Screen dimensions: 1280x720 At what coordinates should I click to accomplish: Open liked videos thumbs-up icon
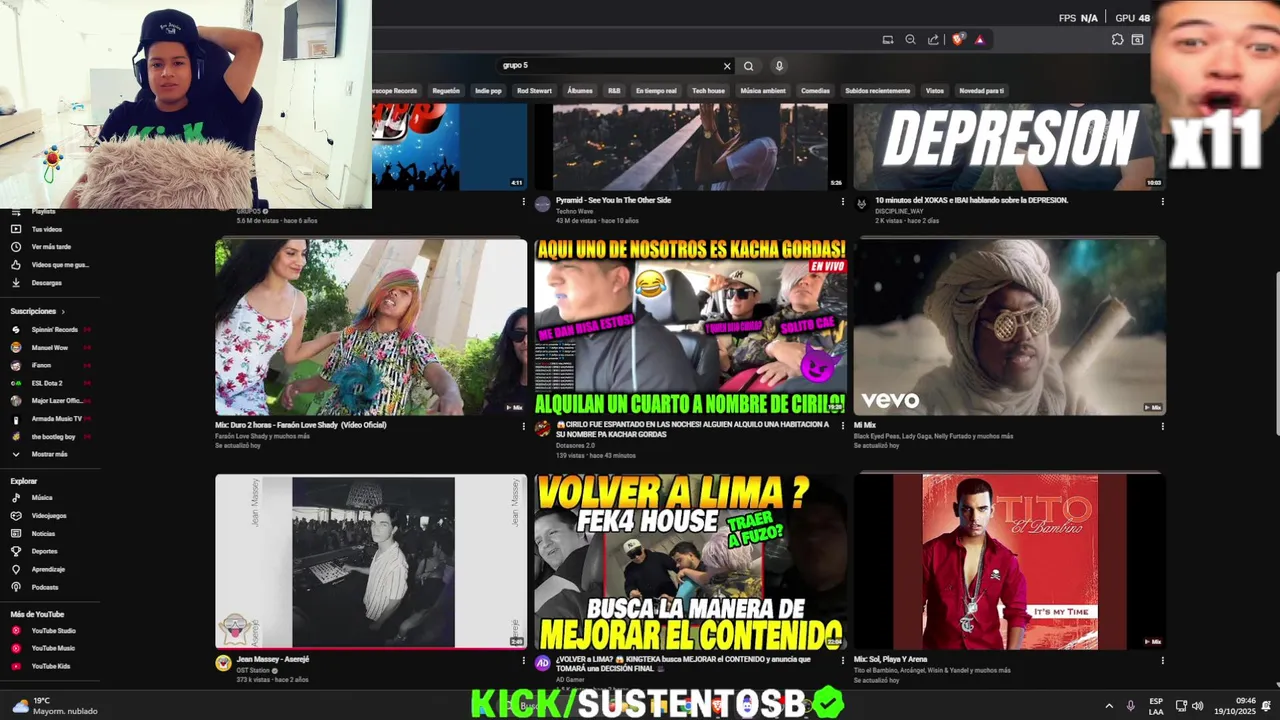point(15,265)
